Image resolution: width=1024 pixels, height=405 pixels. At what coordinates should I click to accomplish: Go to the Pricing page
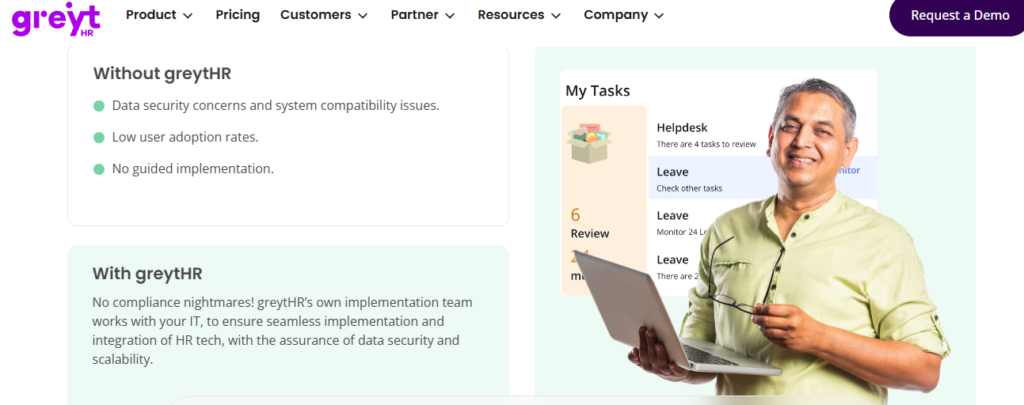click(x=238, y=15)
